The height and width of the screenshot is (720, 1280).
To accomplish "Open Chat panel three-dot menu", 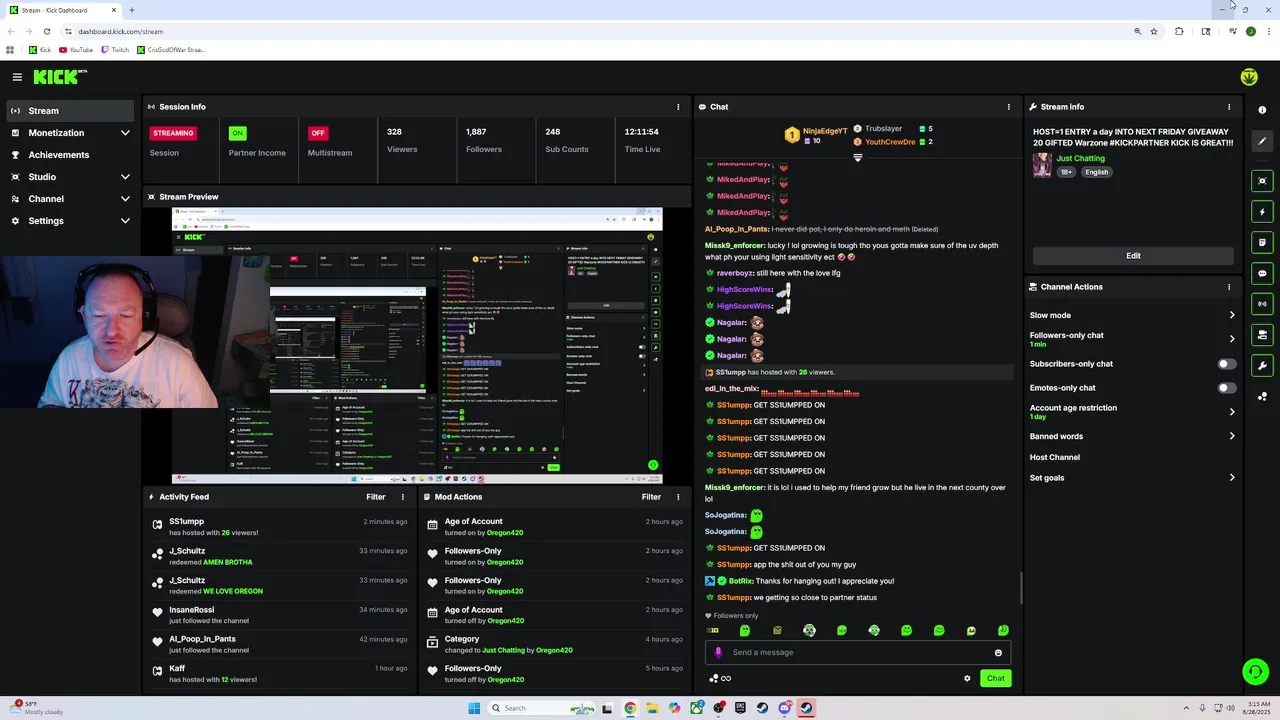I will 1008,107.
